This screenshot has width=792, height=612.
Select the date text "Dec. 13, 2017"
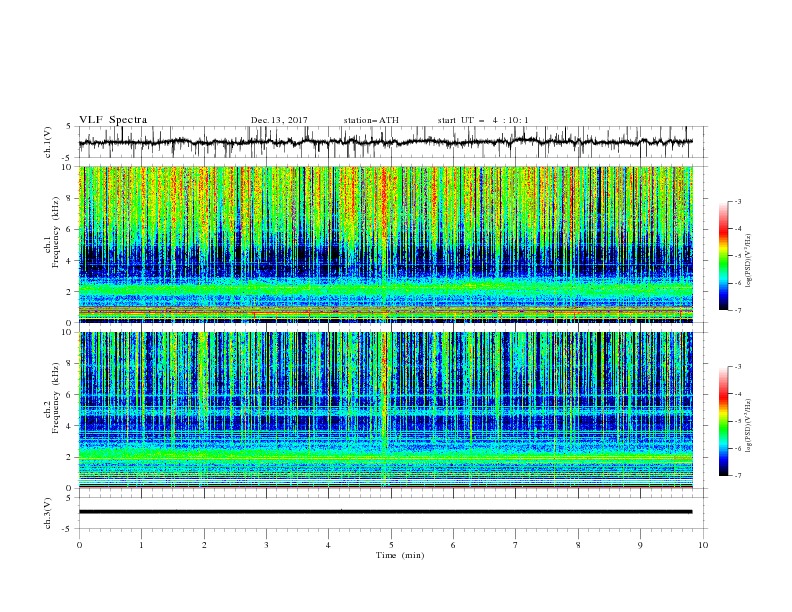(279, 120)
